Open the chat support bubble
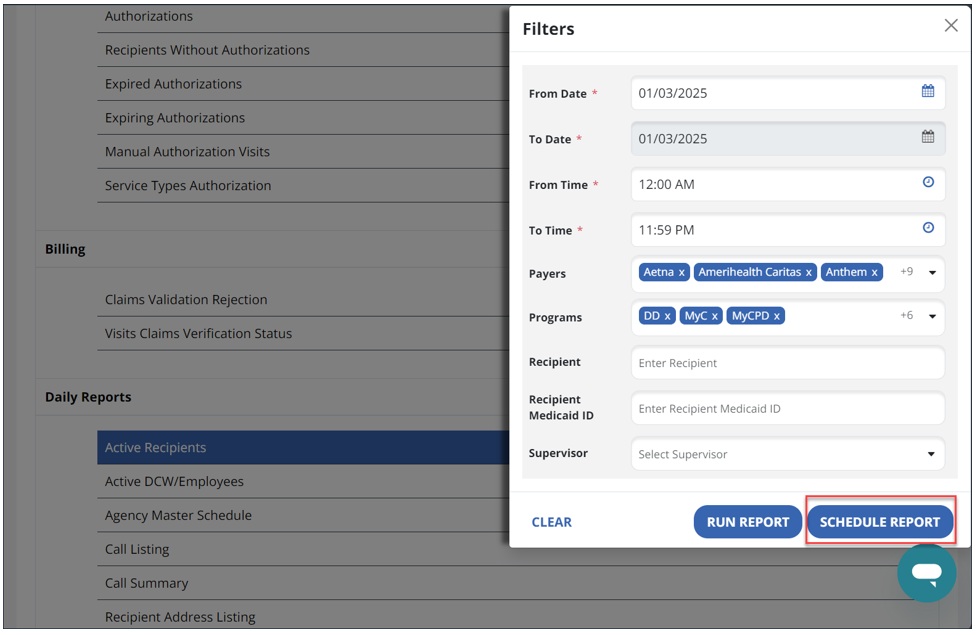This screenshot has width=980, height=635. point(926,573)
